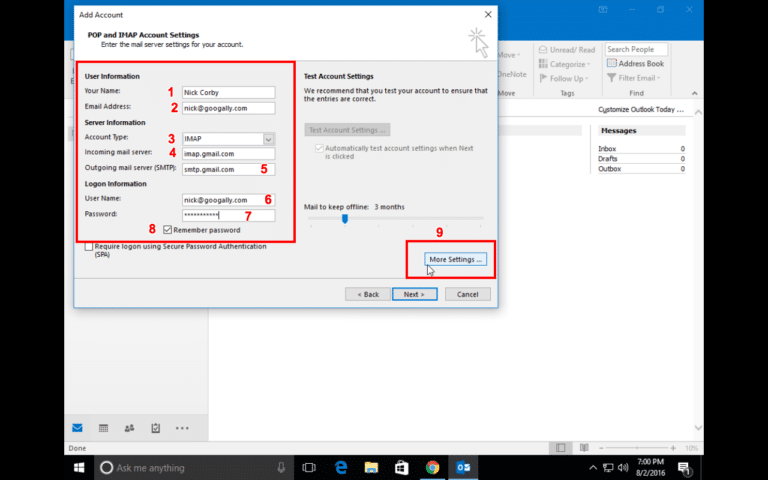This screenshot has height=480, width=768.
Task: Click the Search People box
Action: tap(636, 49)
